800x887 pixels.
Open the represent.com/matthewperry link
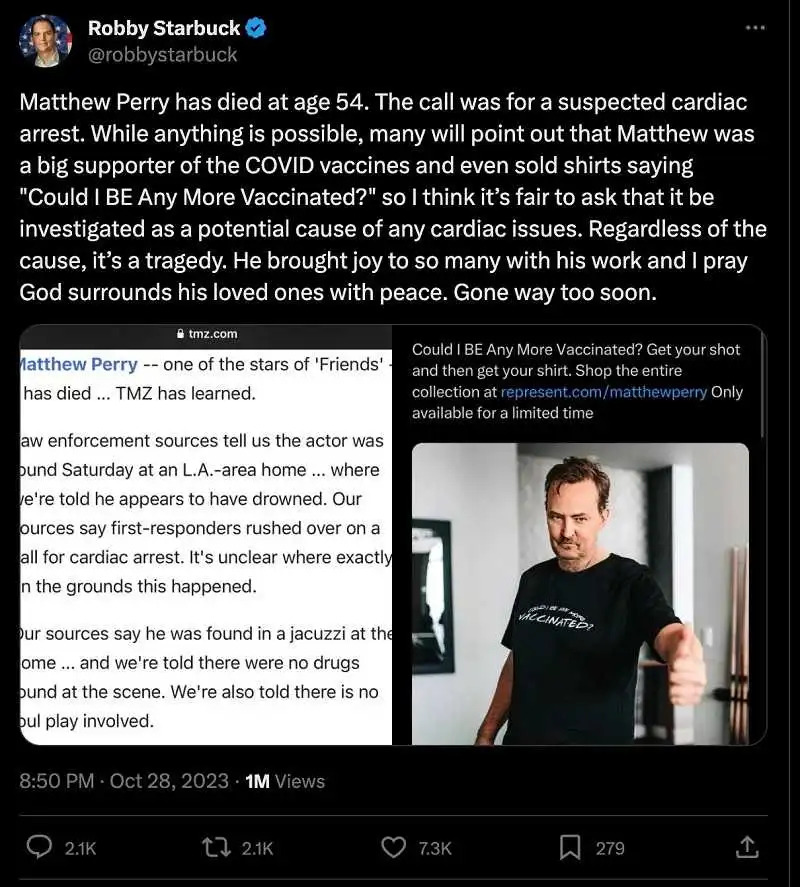tap(603, 392)
